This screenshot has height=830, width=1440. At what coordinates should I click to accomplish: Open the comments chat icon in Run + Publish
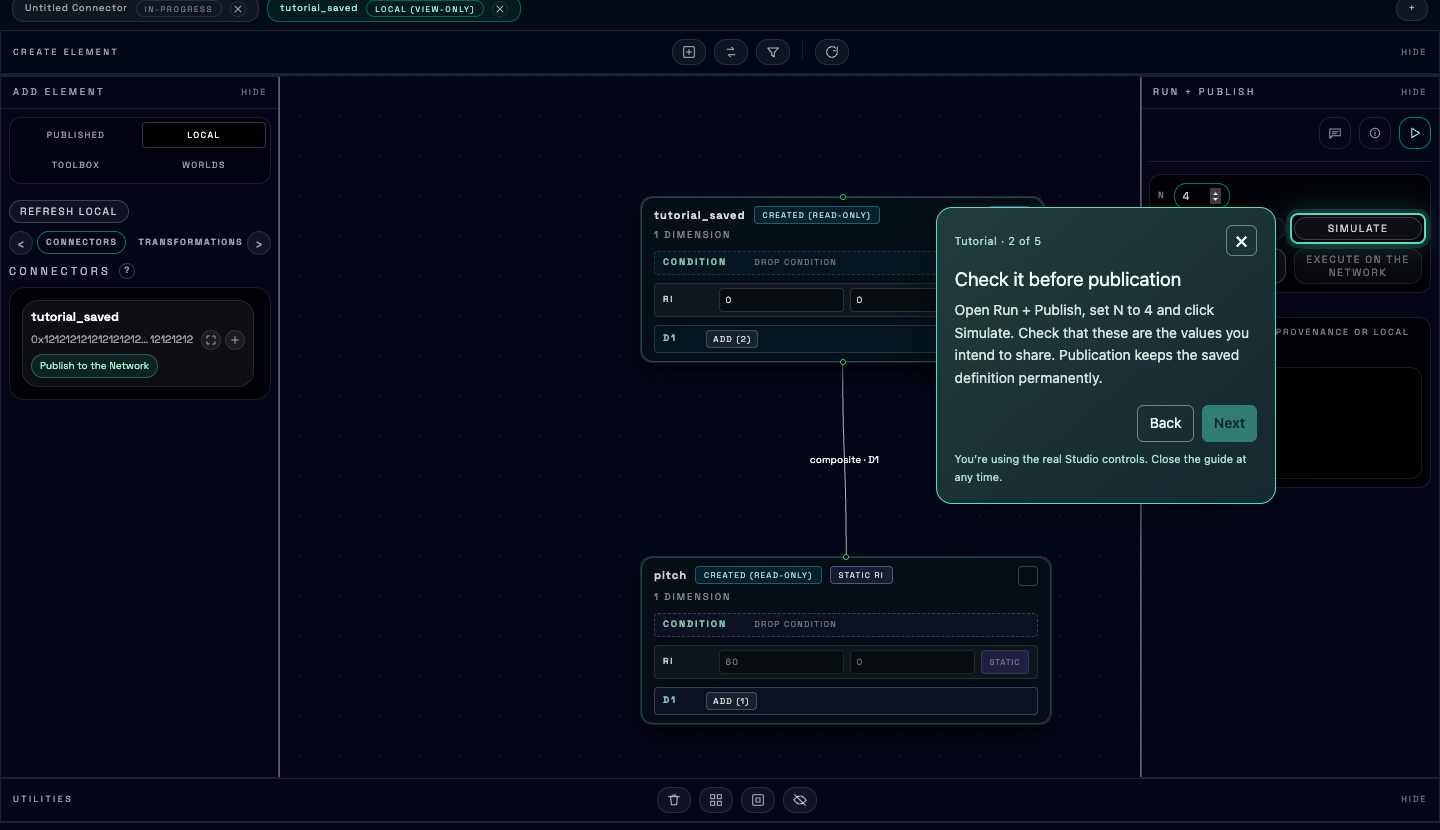coord(1335,133)
